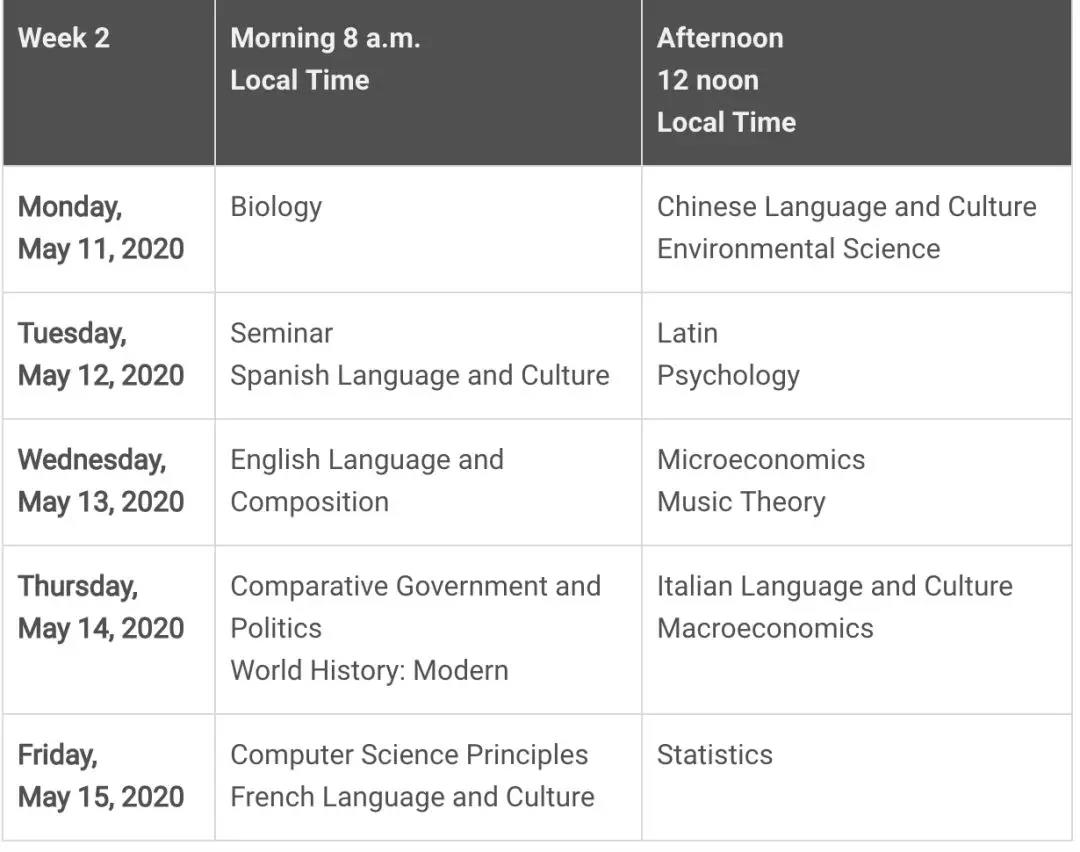
Task: Select the Psychology exam entry
Action: click(x=728, y=375)
